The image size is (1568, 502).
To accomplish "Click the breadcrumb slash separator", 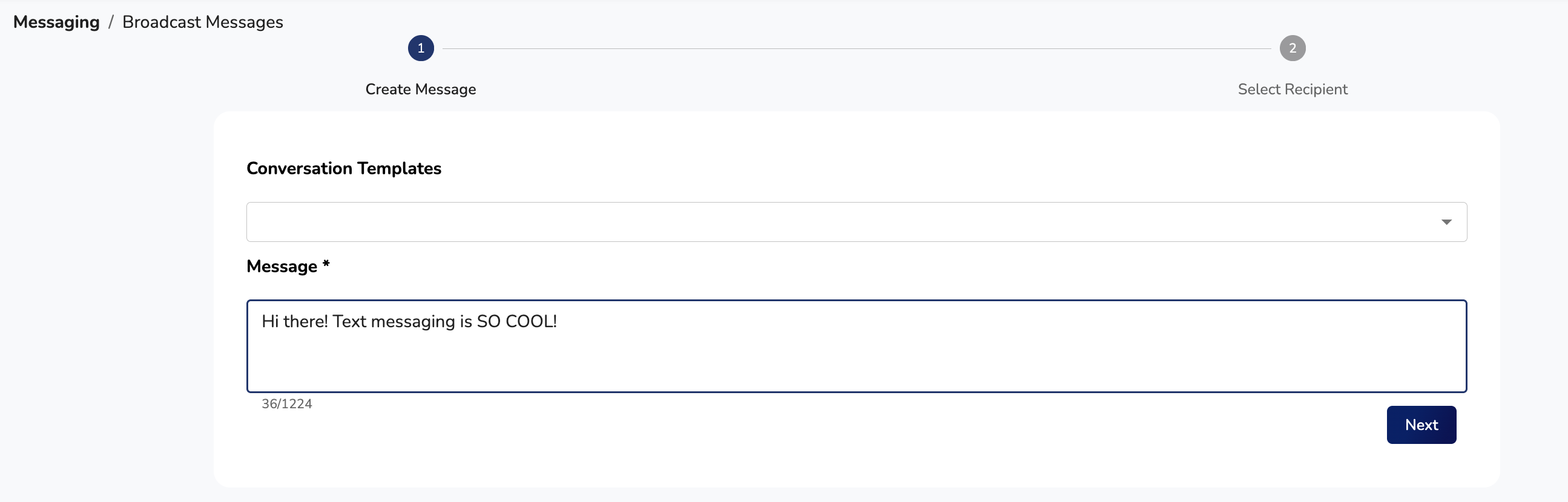I will (x=111, y=22).
